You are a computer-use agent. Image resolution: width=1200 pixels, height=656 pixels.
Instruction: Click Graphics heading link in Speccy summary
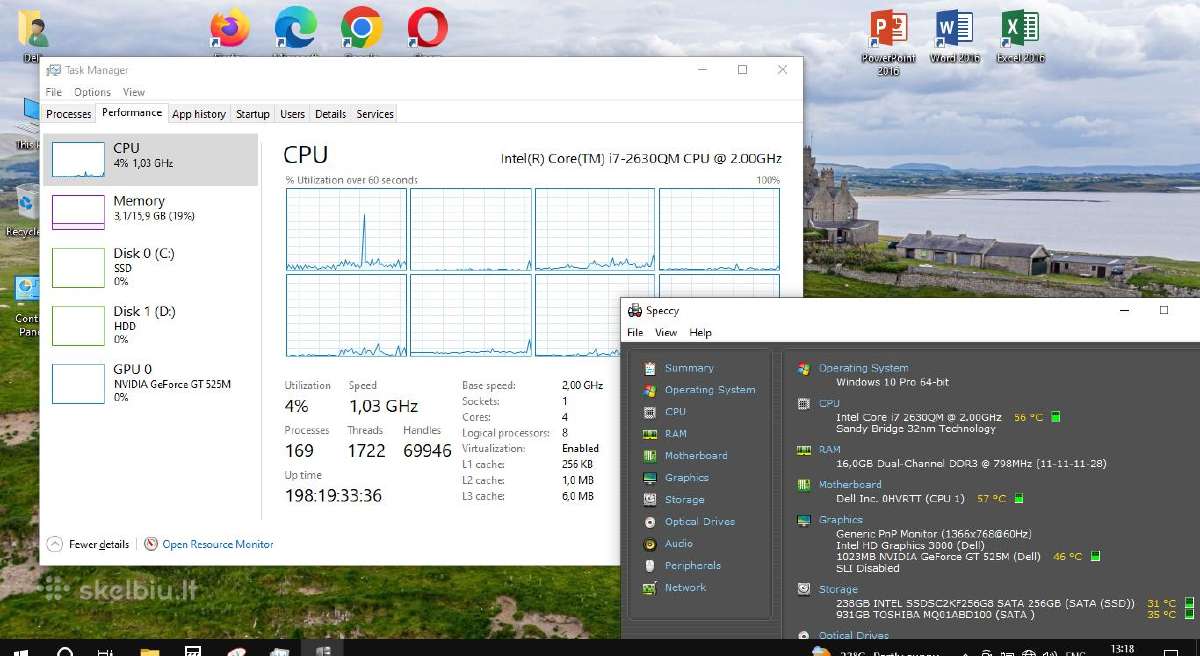[840, 520]
